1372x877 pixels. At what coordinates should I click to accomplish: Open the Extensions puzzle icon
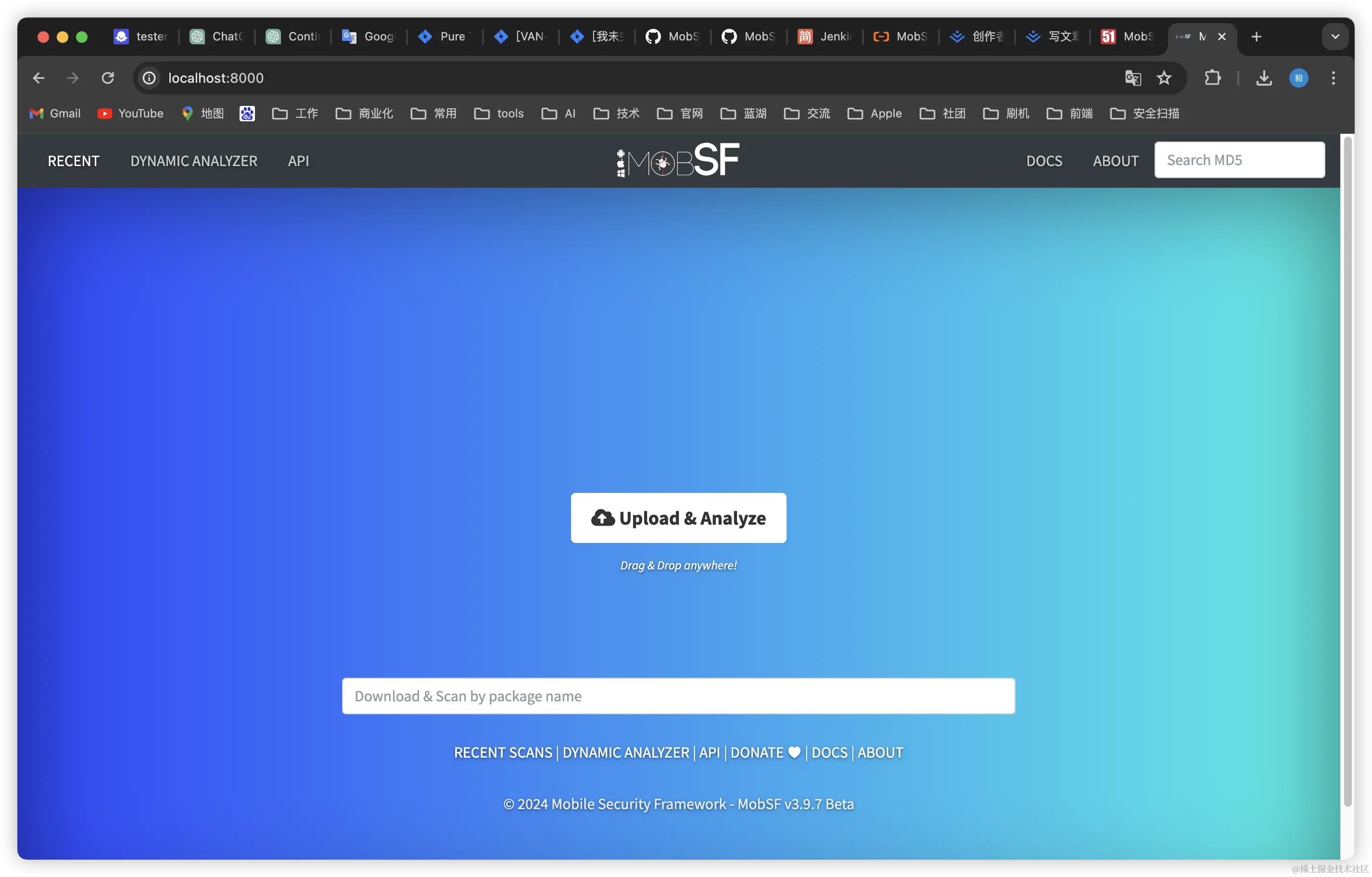click(1212, 77)
